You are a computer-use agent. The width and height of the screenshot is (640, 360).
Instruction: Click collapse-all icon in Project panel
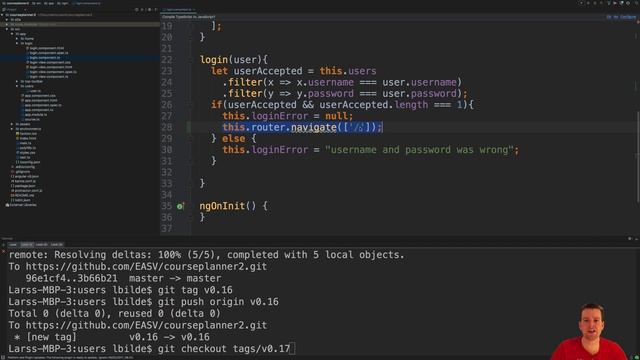point(142,9)
